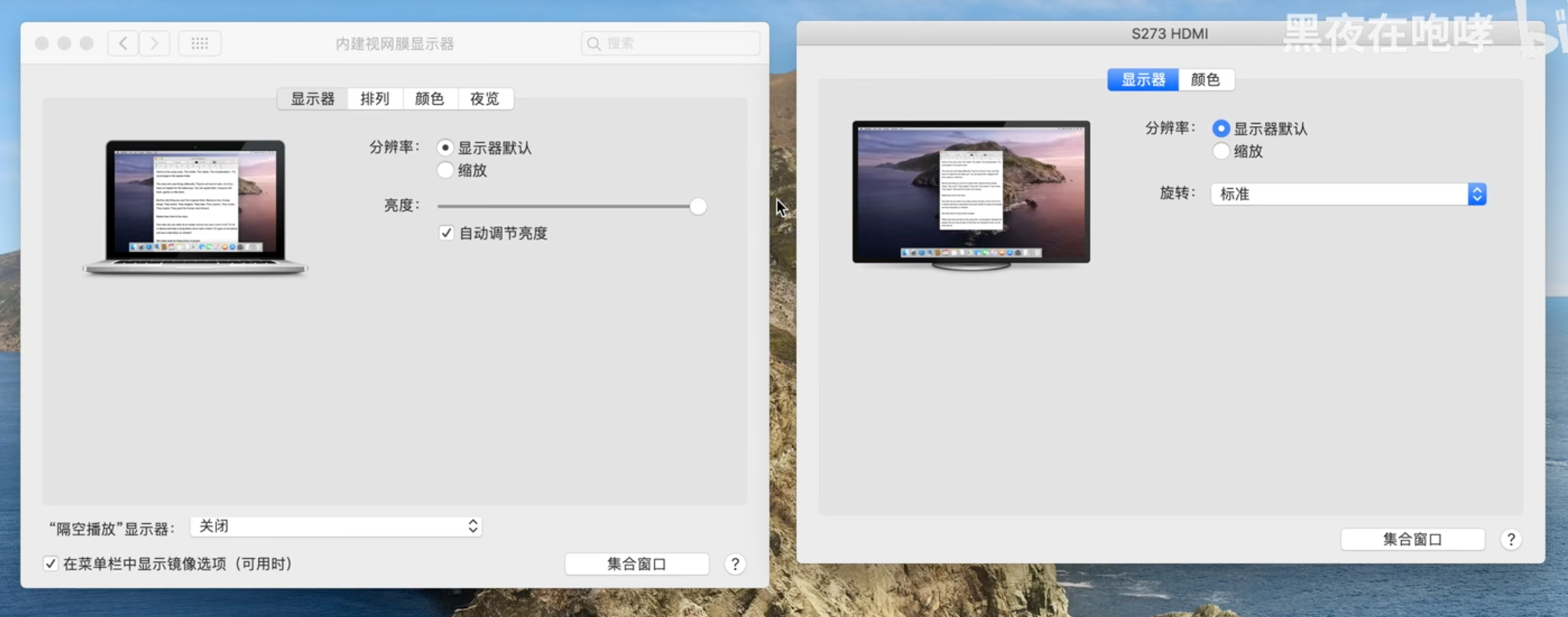
Task: Click 集合窗口 in the built-in display window
Action: [x=636, y=564]
